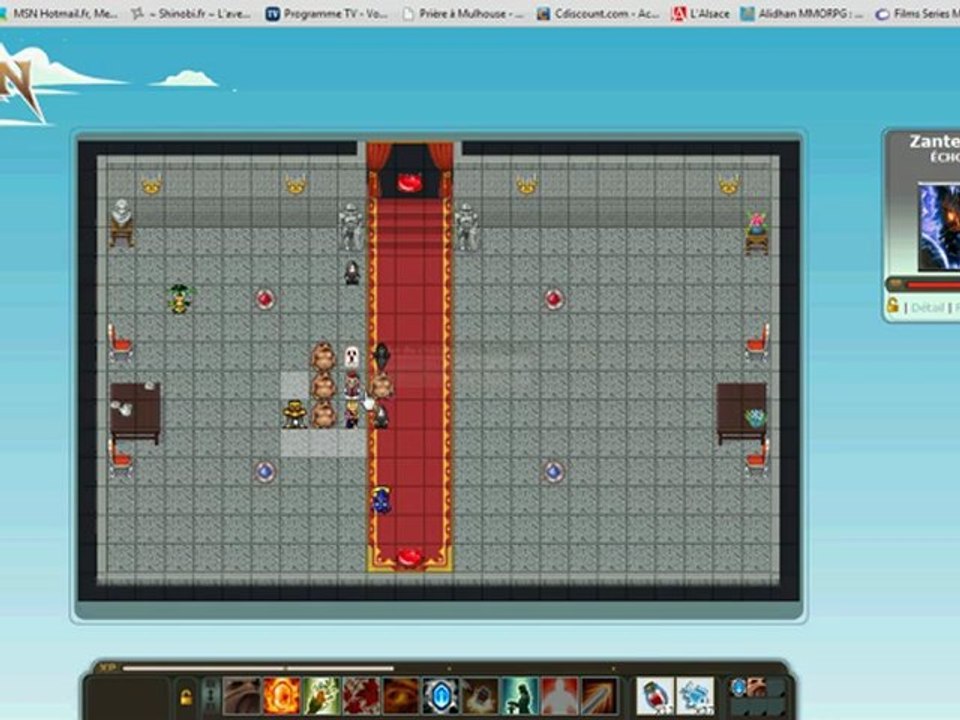Cast the fire shield skill
The height and width of the screenshot is (720, 960).
tap(282, 696)
